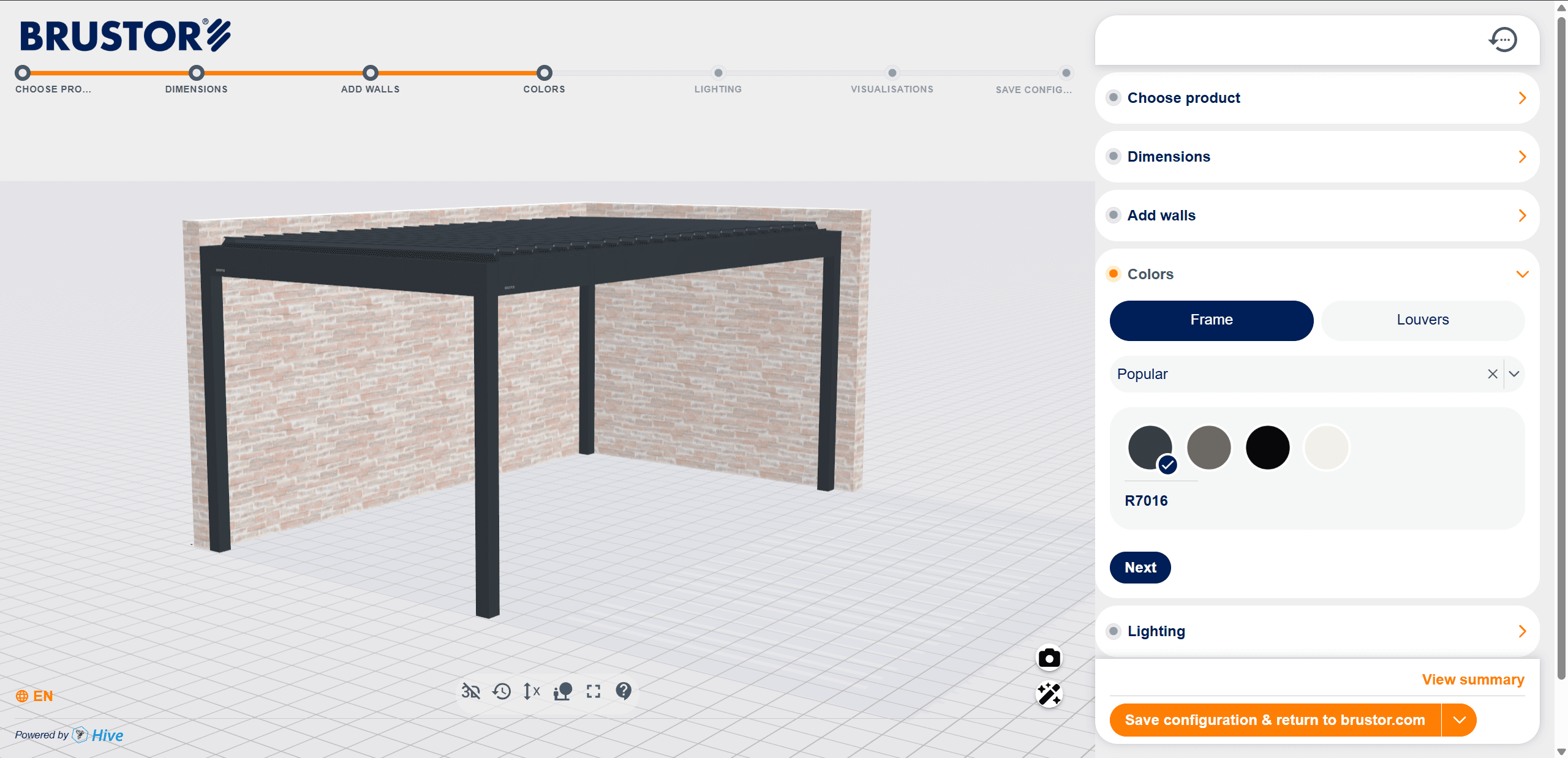
Task: Open language settings via the EN globe icon
Action: click(x=23, y=696)
